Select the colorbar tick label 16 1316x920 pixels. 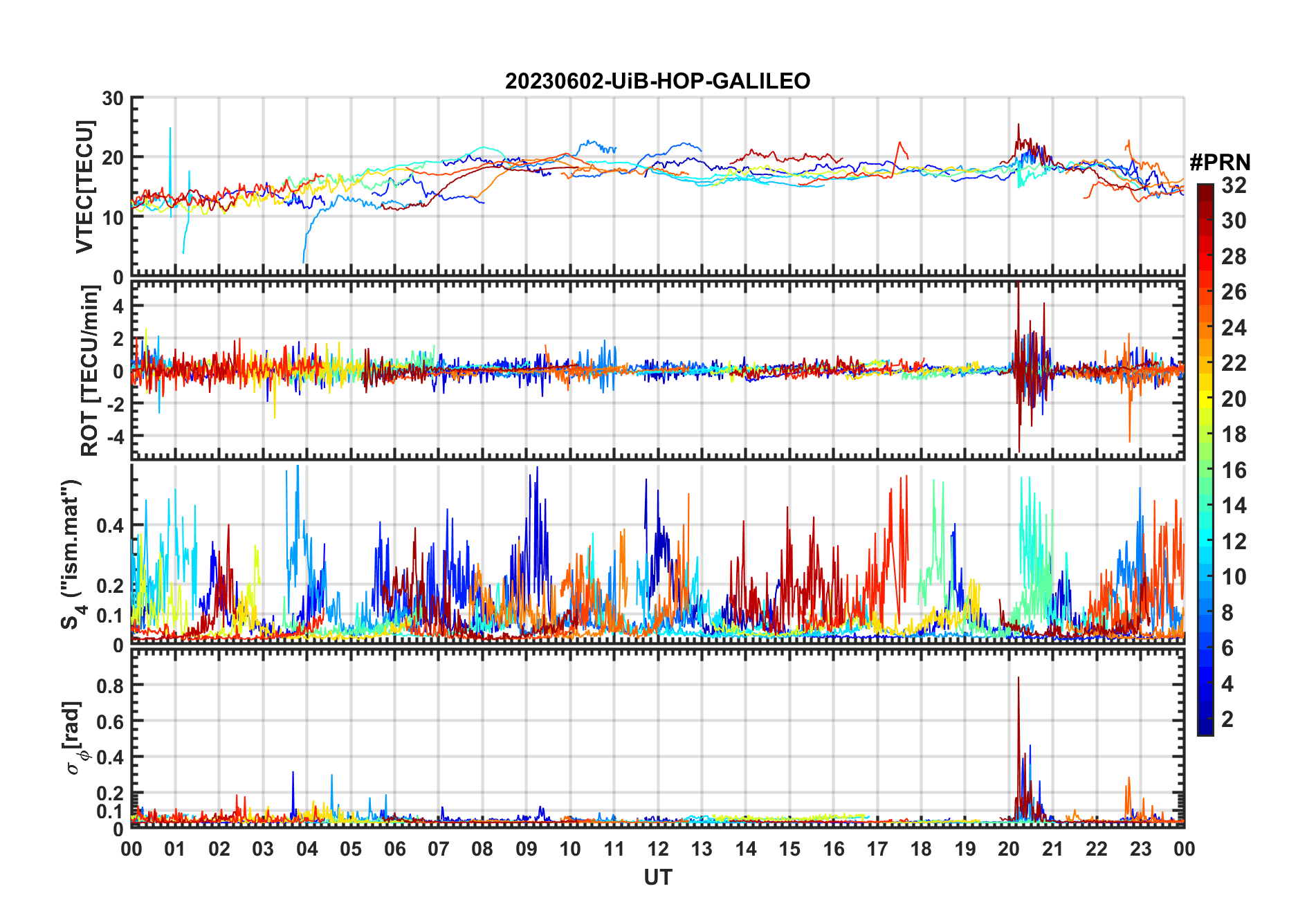point(1234,470)
